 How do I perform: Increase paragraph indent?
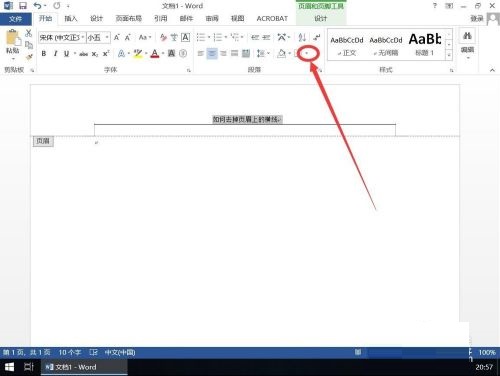tap(266, 37)
